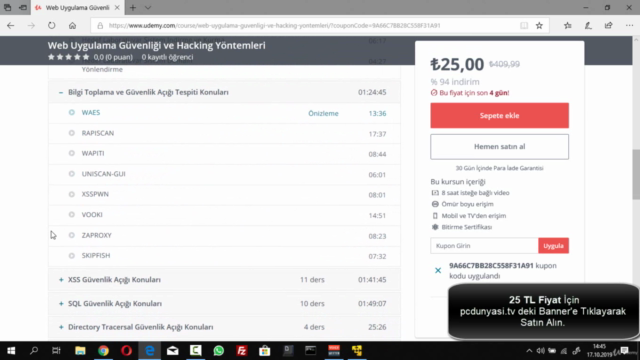Click the address bar URL
This screenshot has width=640, height=360.
click(x=274, y=25)
